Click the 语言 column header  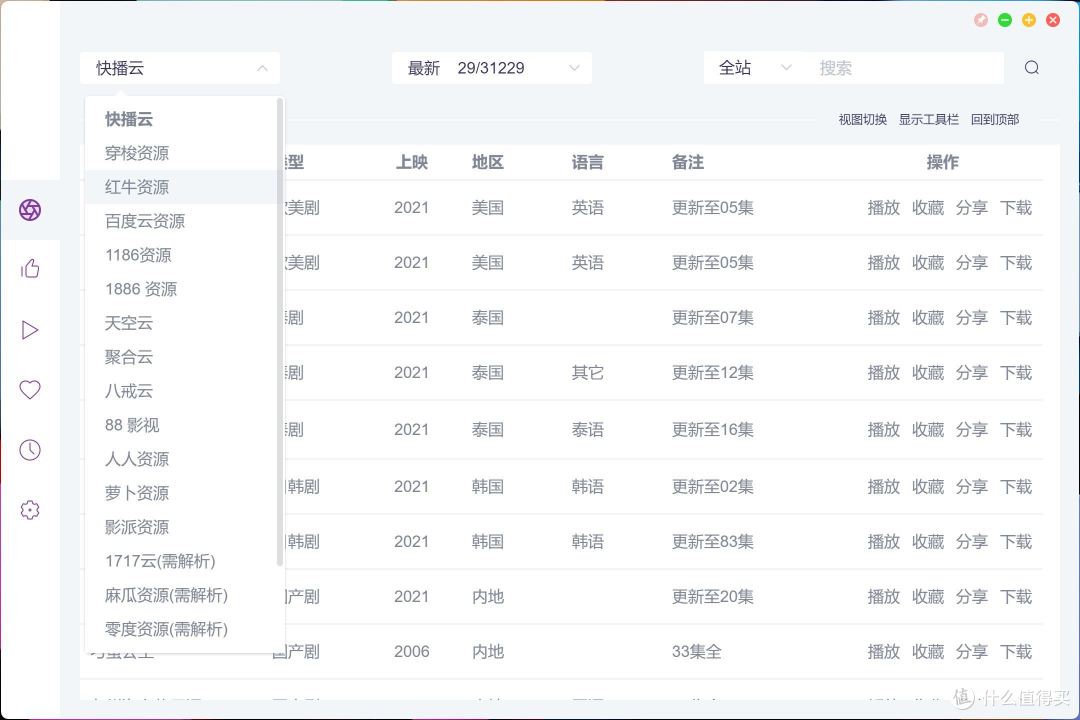tap(588, 163)
